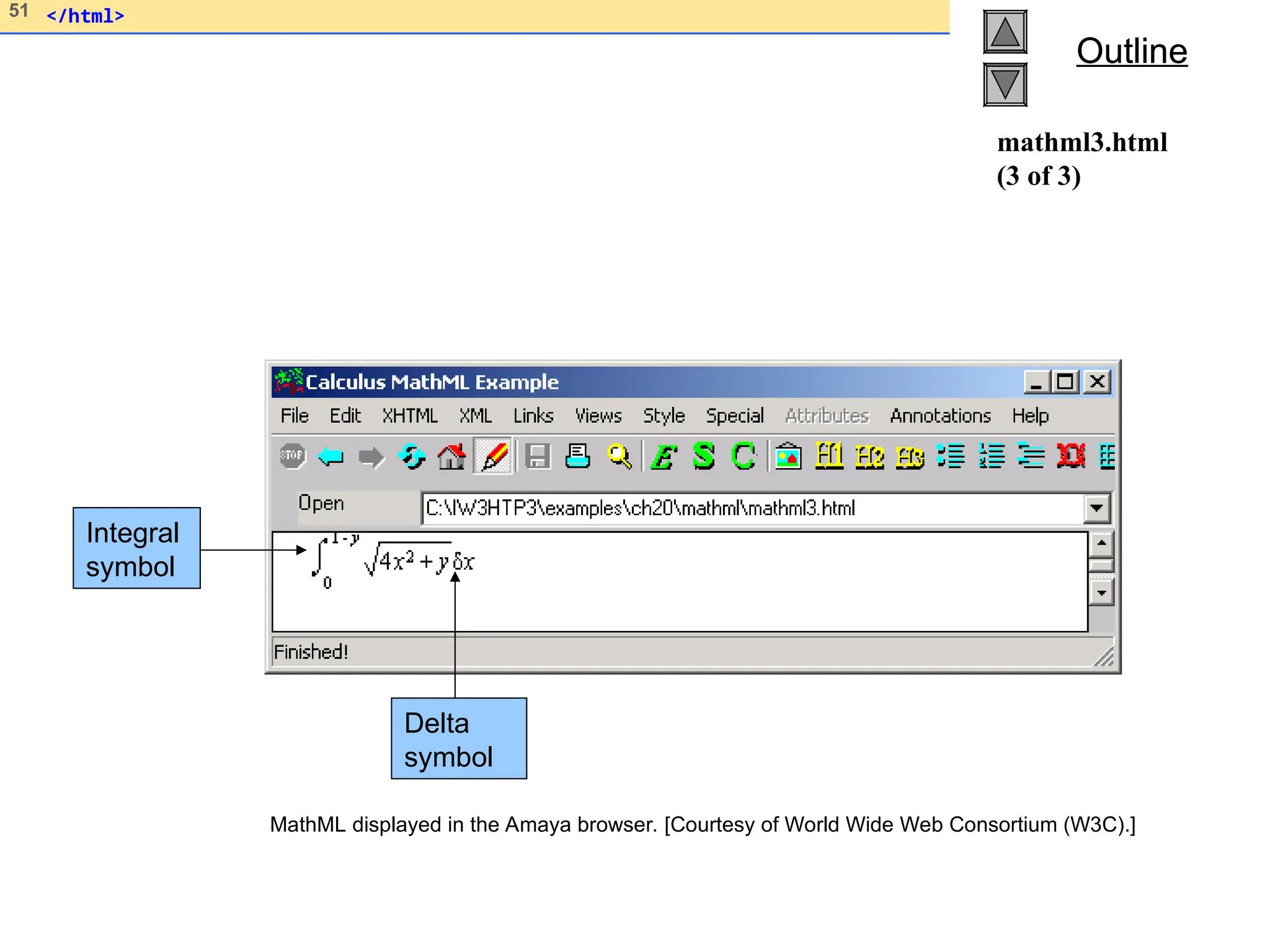
Task: Save the document with the floppy disk icon
Action: [x=538, y=457]
